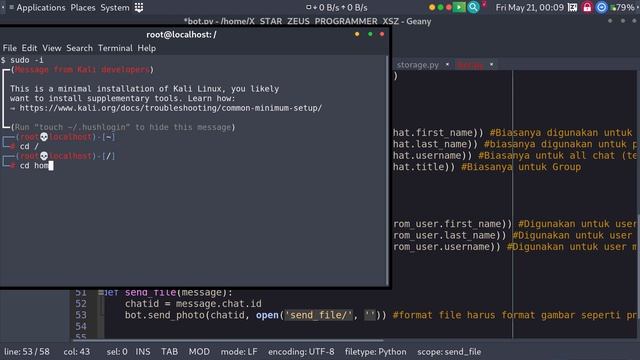The image size is (640, 360).
Task: Open the Places menu
Action: [83, 7]
